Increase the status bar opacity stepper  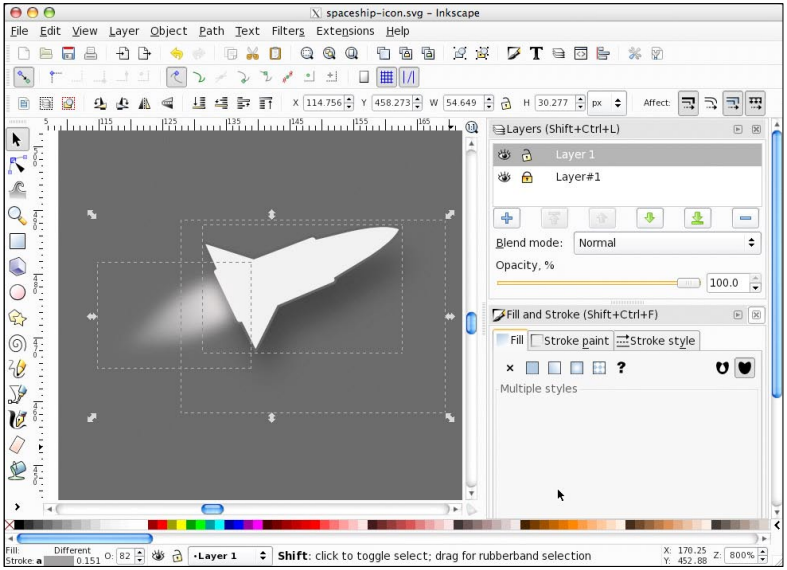point(140,552)
